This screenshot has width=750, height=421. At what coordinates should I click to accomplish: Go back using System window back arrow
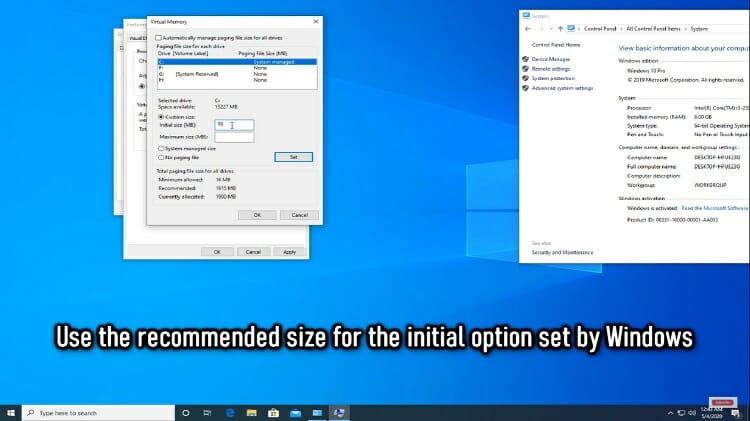[x=529, y=28]
